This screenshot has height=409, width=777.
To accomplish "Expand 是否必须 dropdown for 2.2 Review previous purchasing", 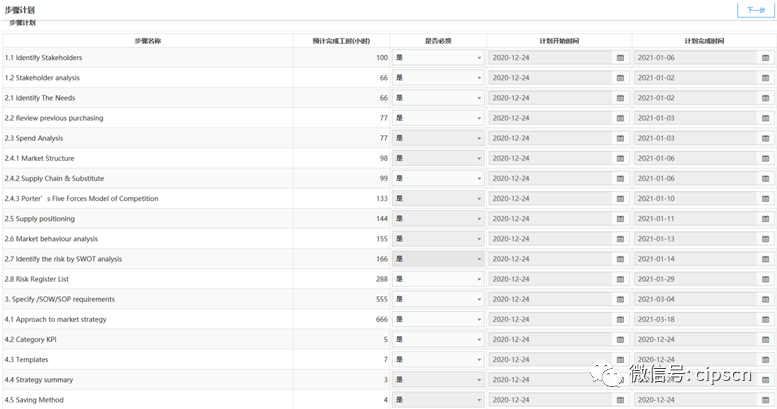I will [438, 118].
